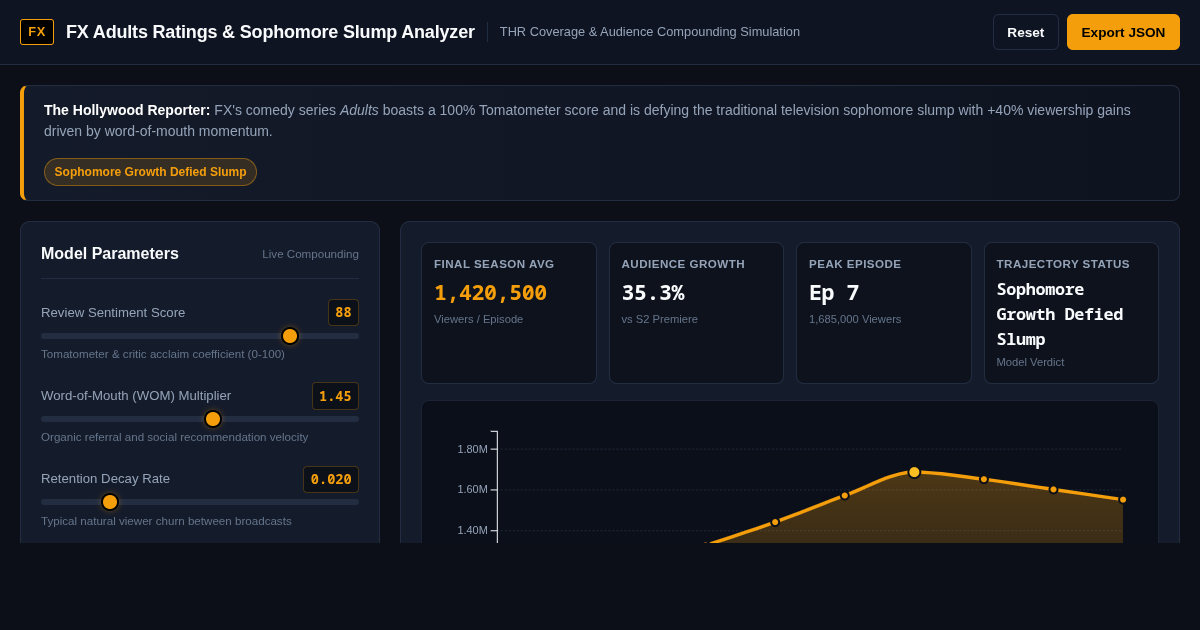
Task: Click the 0.020 decay rate value
Action: tap(331, 479)
